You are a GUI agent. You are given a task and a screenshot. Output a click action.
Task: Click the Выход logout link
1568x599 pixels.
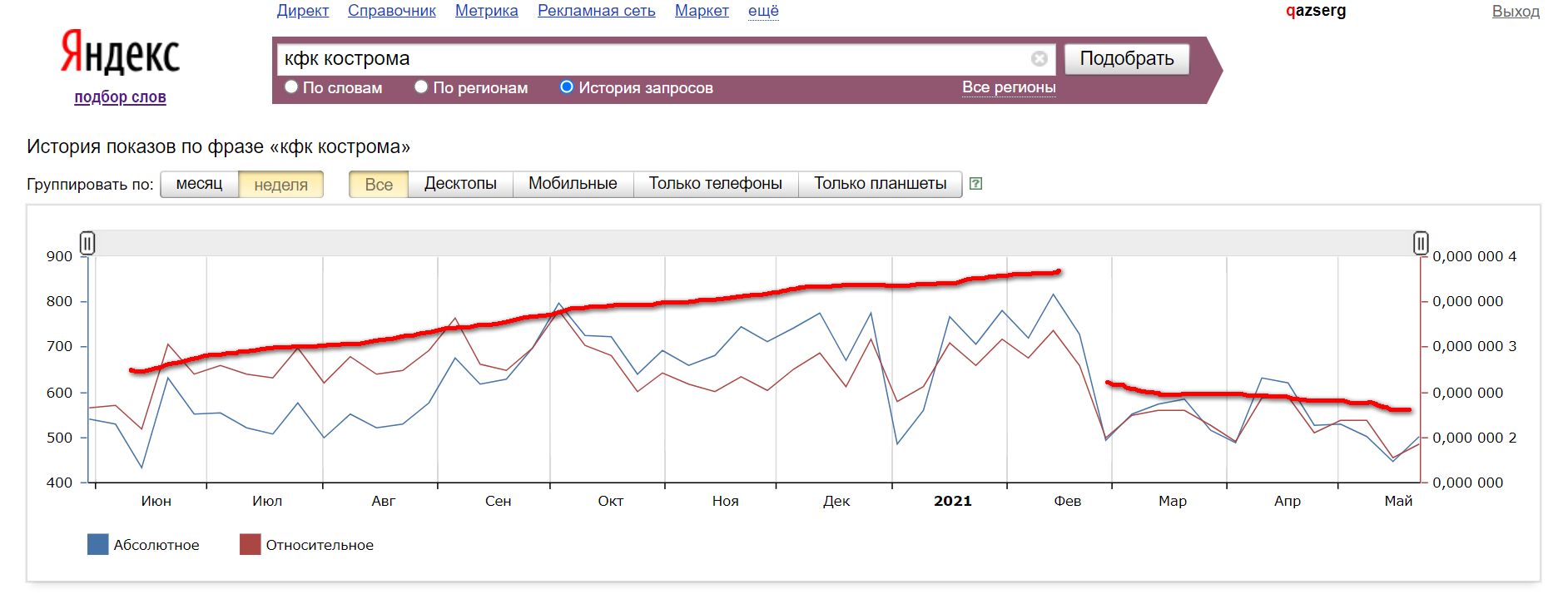click(1515, 12)
